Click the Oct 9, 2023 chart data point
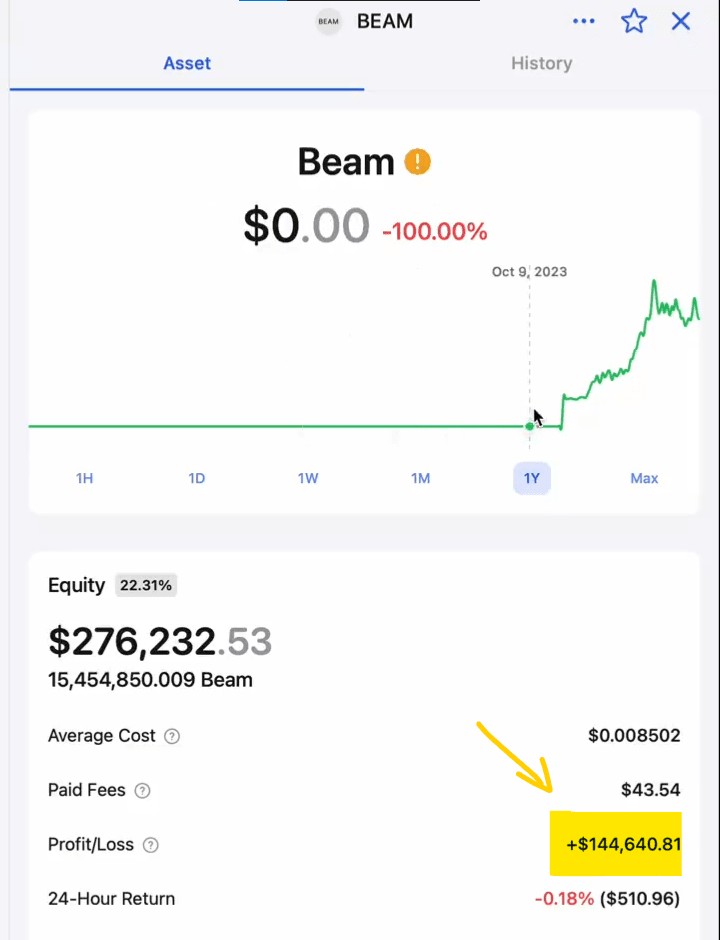This screenshot has width=720, height=940. [530, 426]
